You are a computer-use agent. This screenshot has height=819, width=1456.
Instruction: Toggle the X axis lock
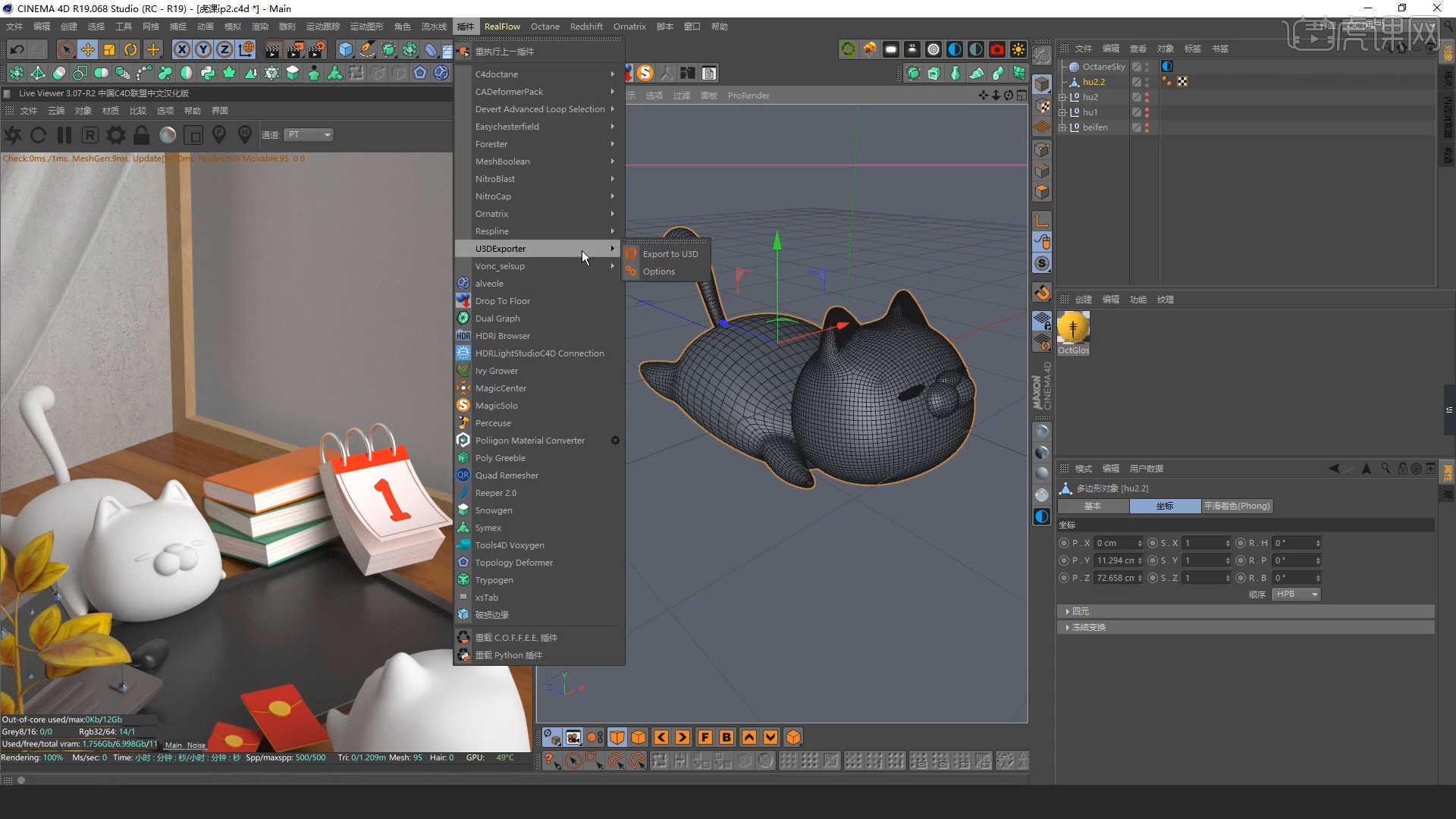pos(182,50)
